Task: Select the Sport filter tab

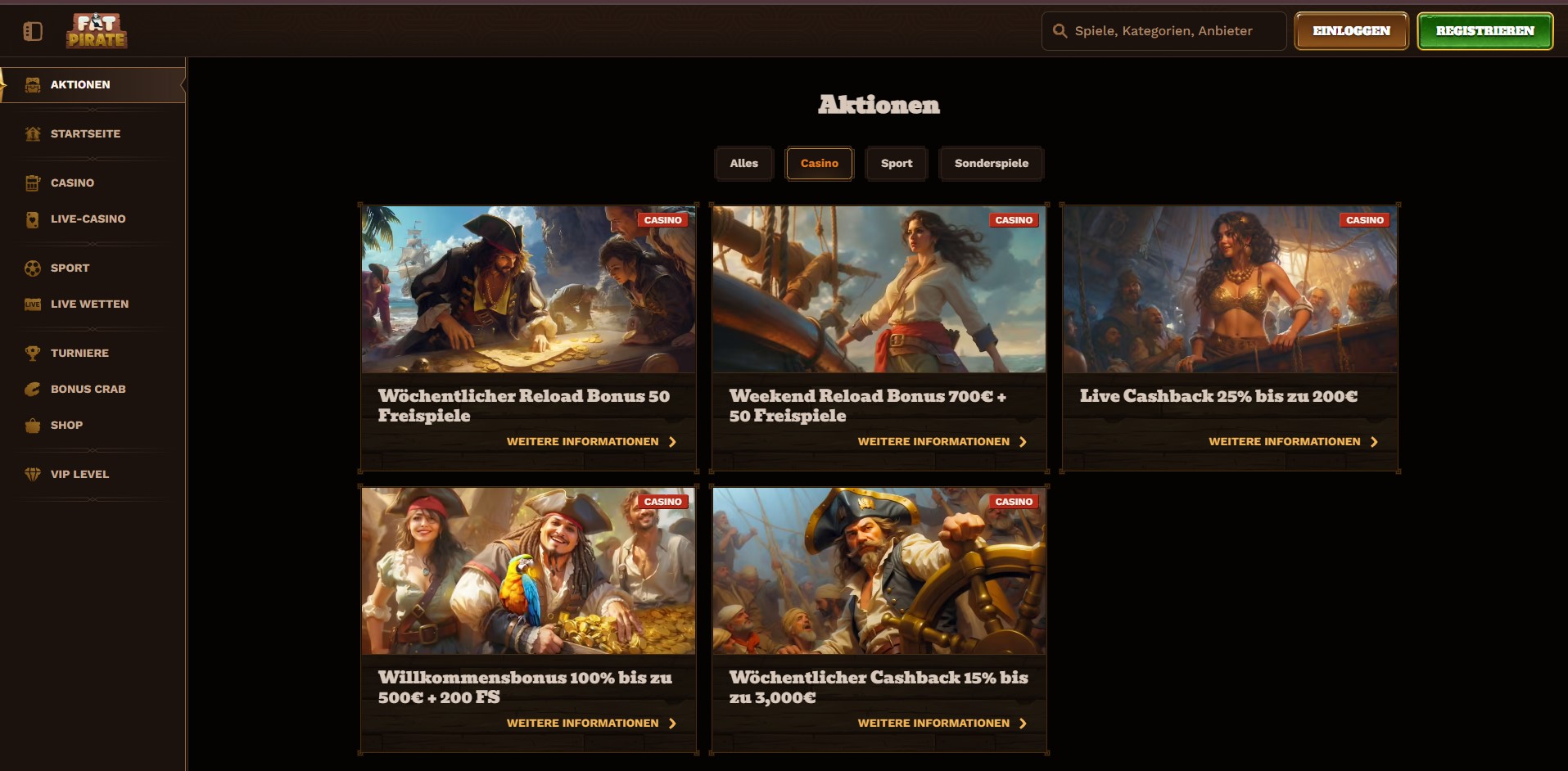Action: point(897,164)
